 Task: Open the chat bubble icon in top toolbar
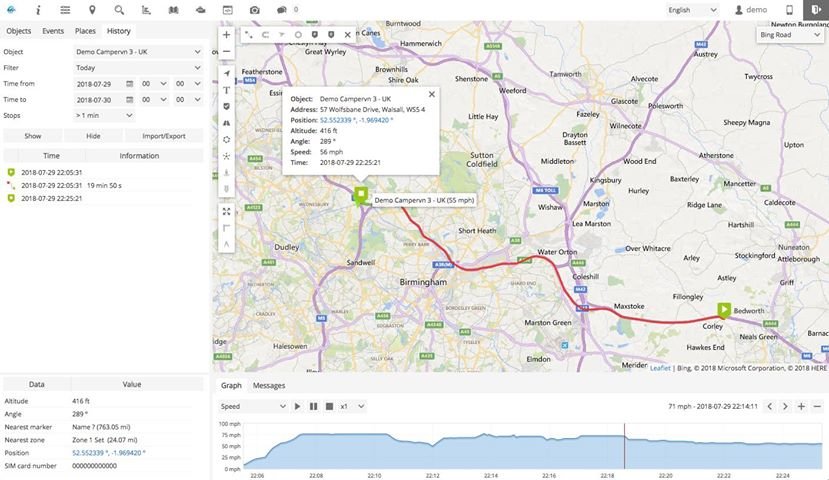click(281, 10)
